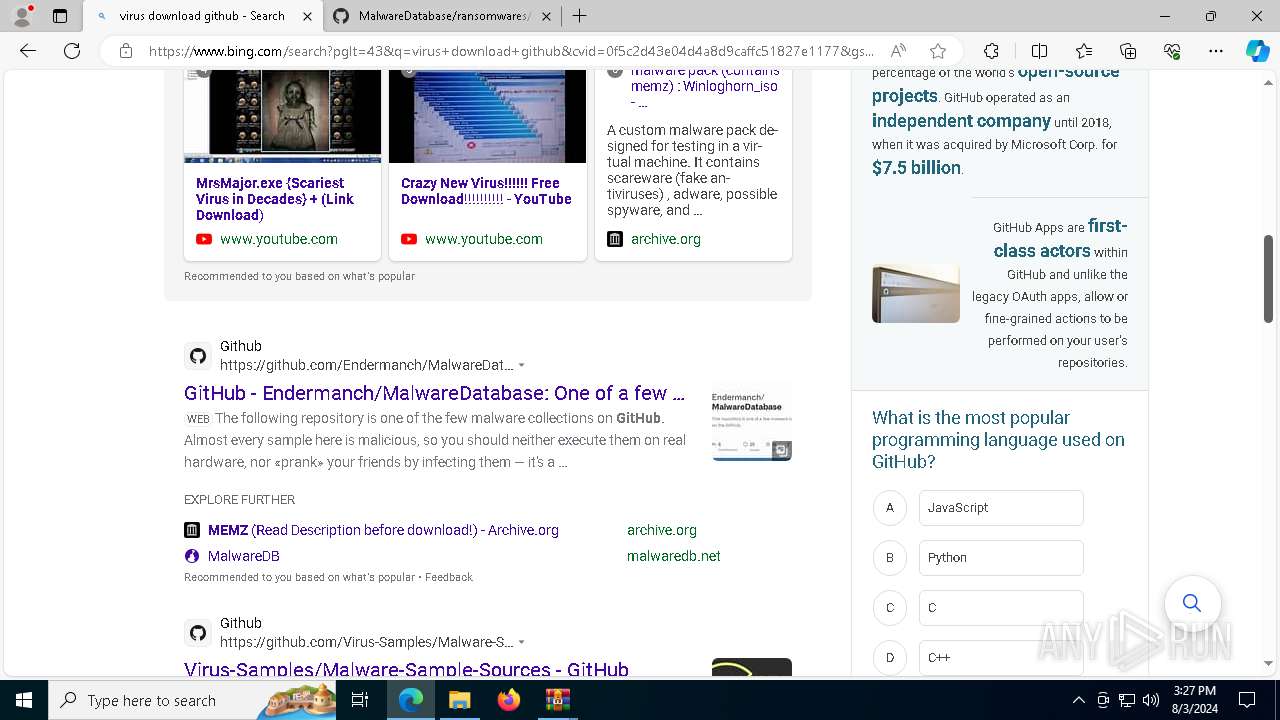The width and height of the screenshot is (1280, 720).
Task: Click the GitHub Apps laptop thumbnail
Action: (916, 293)
